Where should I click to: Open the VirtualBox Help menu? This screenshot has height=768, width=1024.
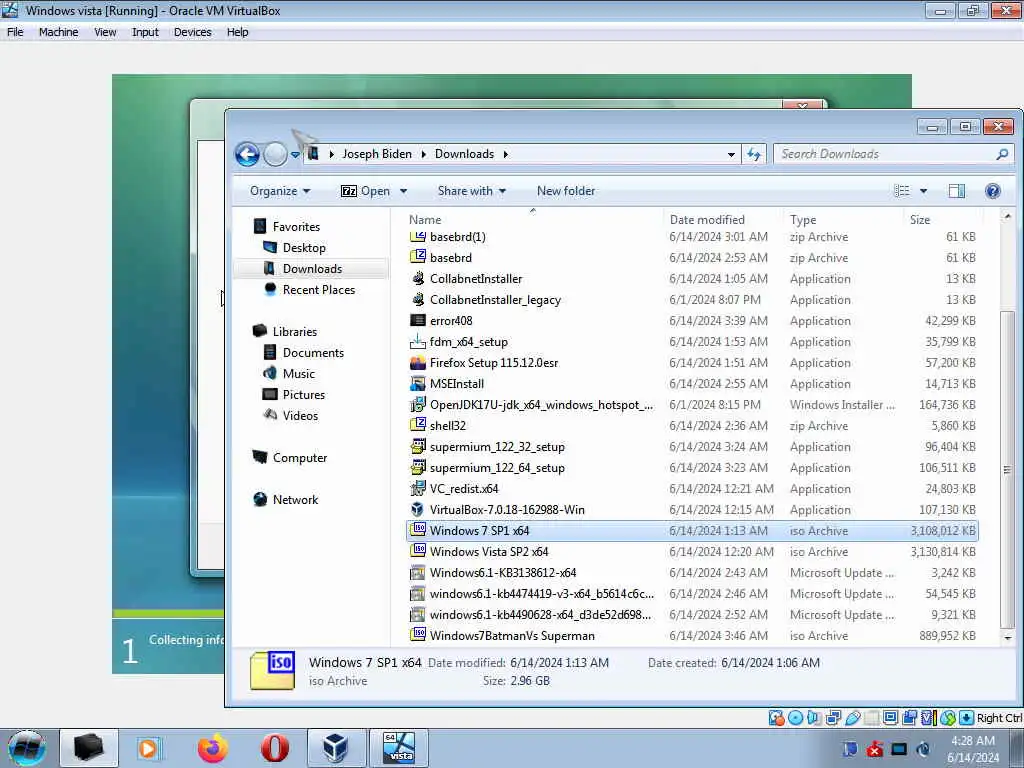[237, 32]
